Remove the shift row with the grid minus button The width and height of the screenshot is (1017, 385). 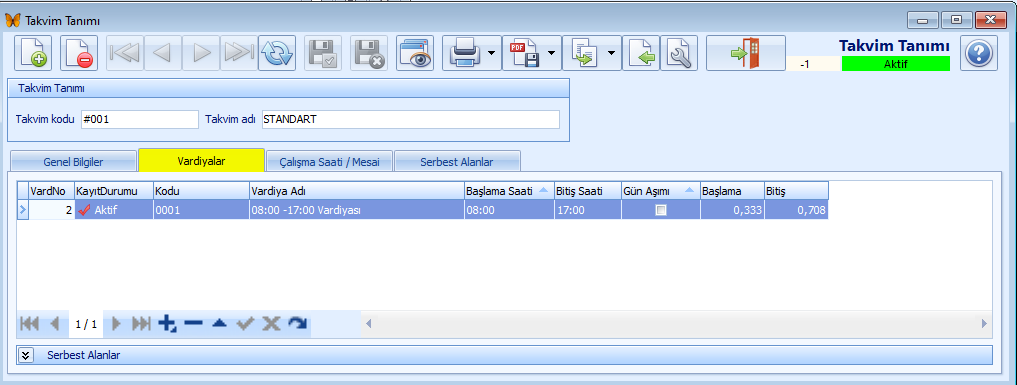point(193,323)
